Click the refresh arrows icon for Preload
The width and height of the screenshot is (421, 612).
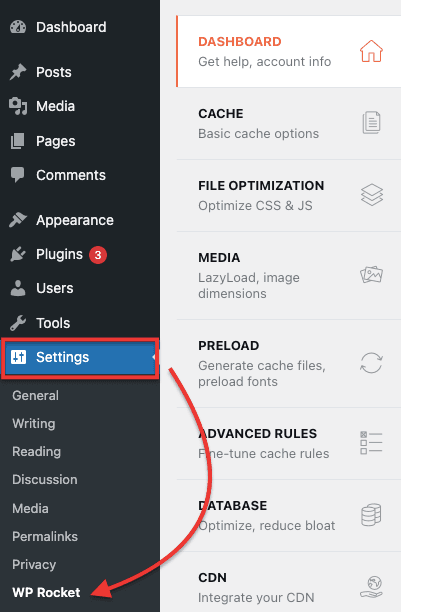(371, 363)
